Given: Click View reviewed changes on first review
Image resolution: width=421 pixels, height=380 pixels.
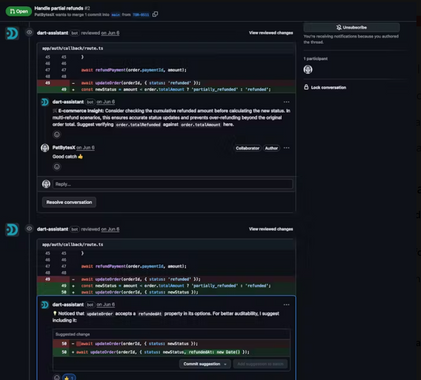Looking at the screenshot, I should click(271, 33).
